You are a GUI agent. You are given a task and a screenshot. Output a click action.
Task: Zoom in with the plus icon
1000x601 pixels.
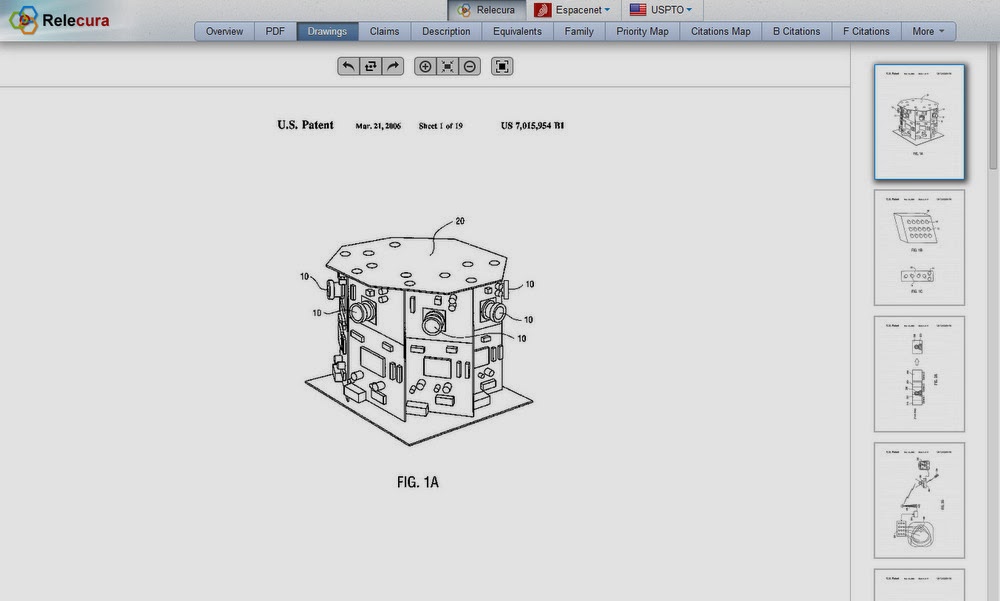[425, 66]
